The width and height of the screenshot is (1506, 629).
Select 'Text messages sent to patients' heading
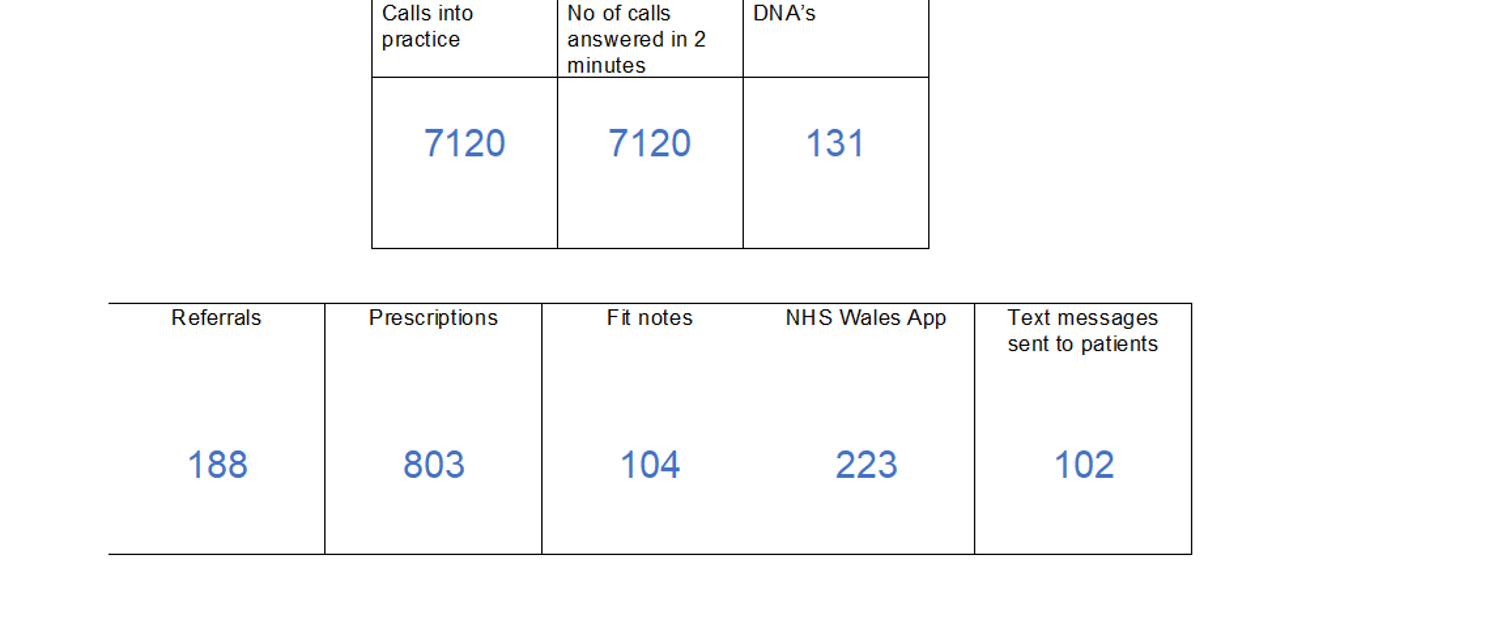1082,331
